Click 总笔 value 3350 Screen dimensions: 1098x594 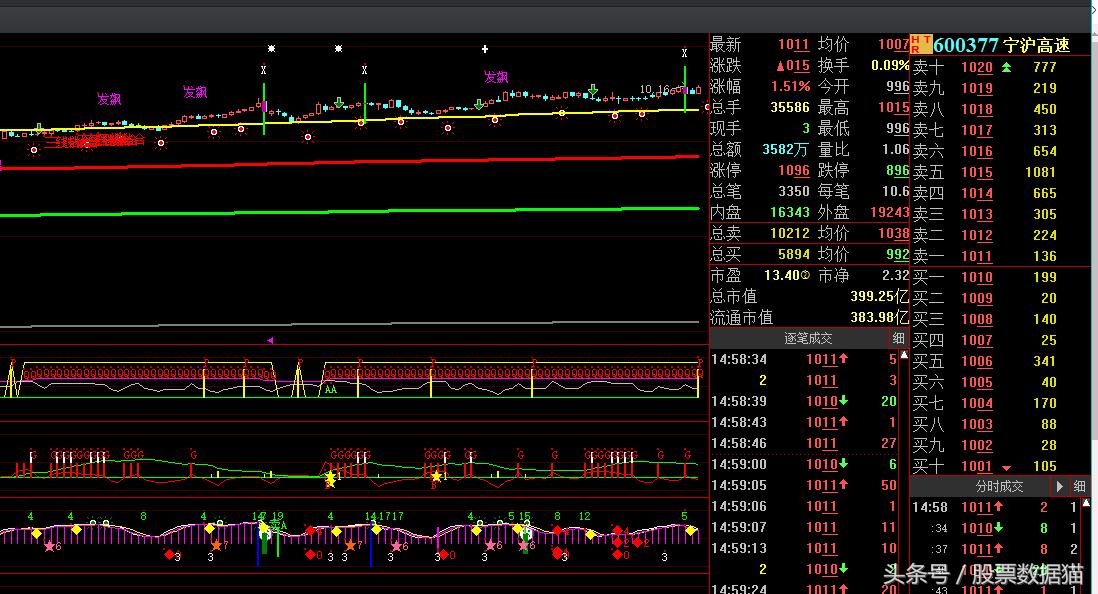793,191
